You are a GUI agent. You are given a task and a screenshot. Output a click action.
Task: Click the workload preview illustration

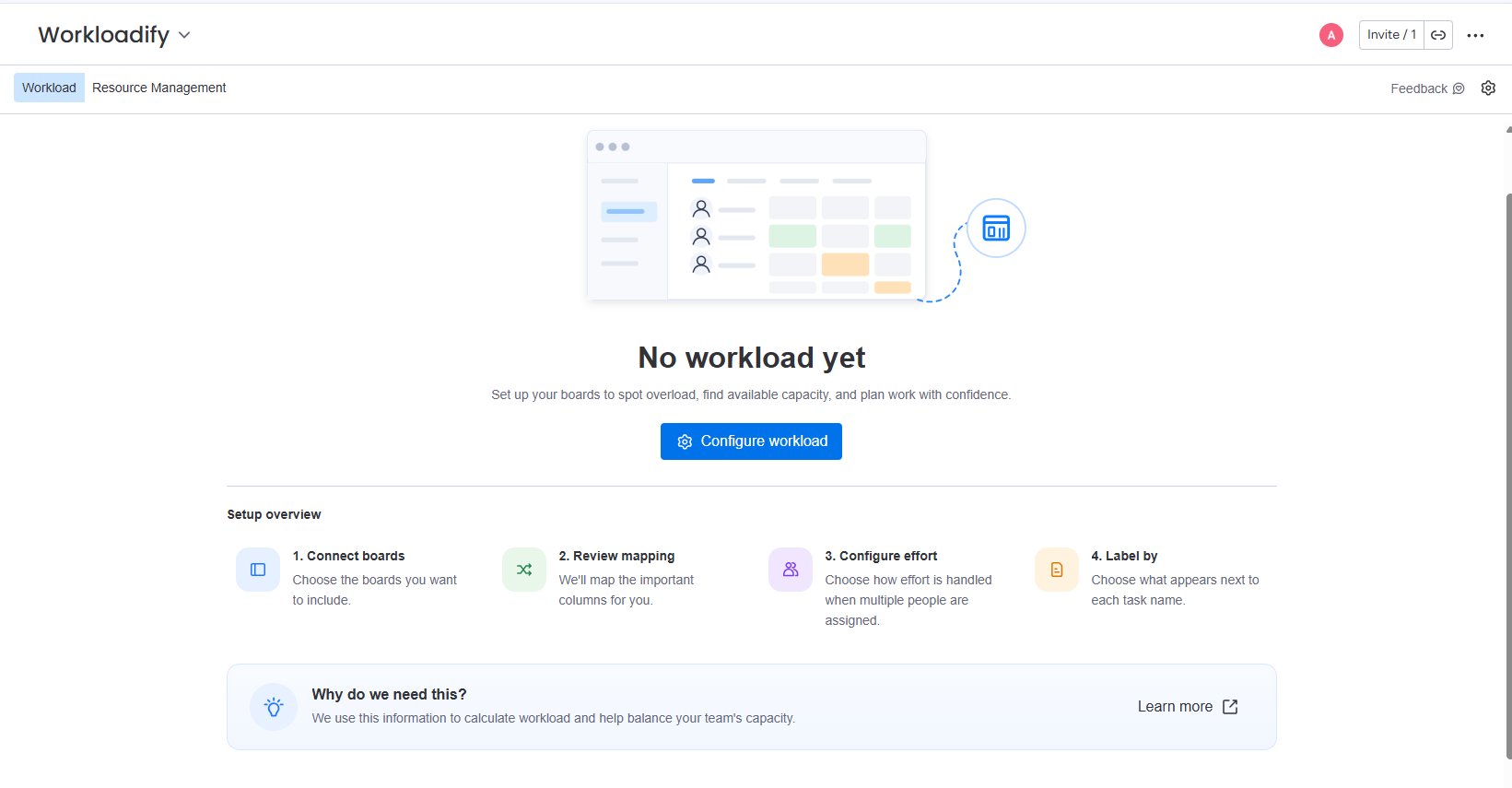click(x=756, y=216)
